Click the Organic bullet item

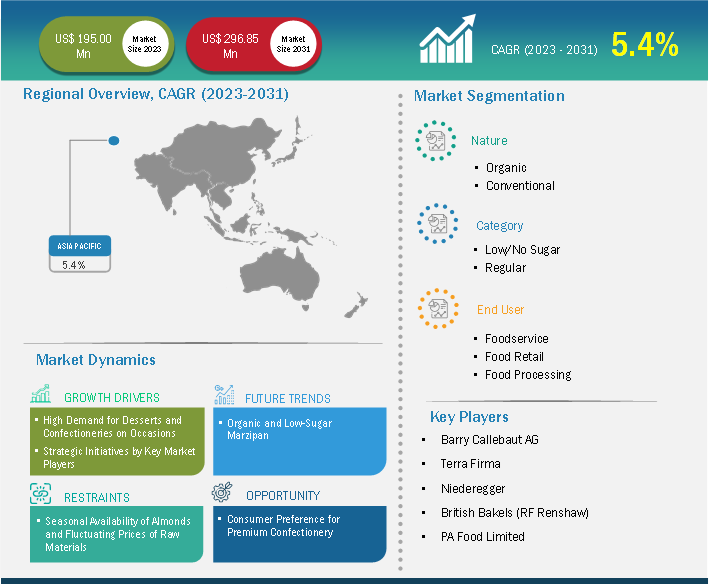(506, 168)
